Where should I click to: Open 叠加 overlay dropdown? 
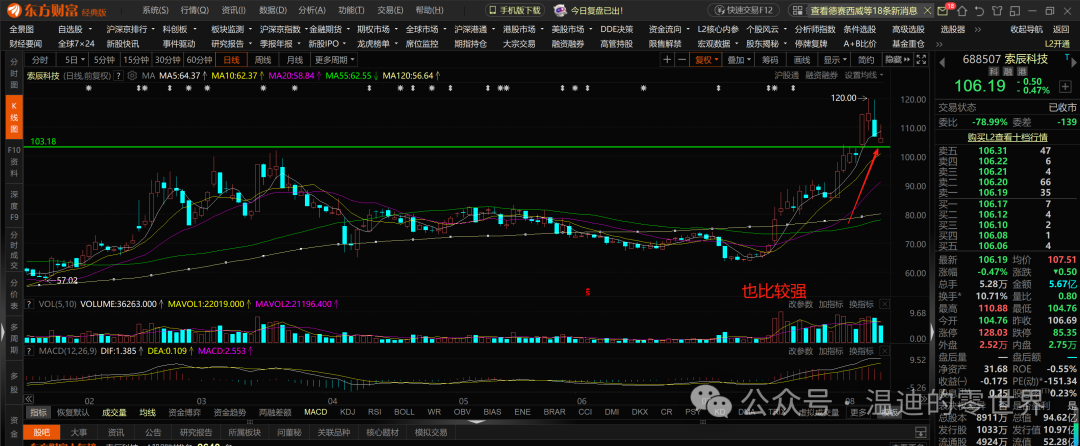point(740,60)
